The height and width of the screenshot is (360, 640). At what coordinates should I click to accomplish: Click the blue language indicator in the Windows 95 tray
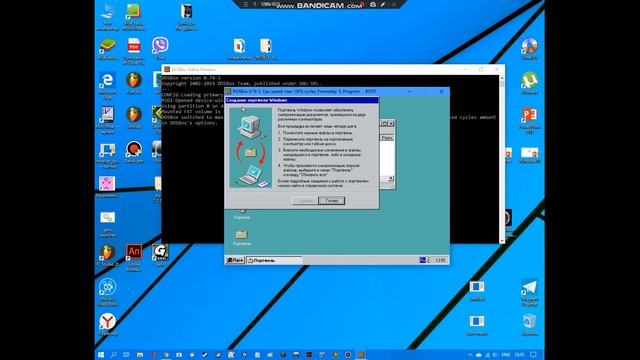422,260
